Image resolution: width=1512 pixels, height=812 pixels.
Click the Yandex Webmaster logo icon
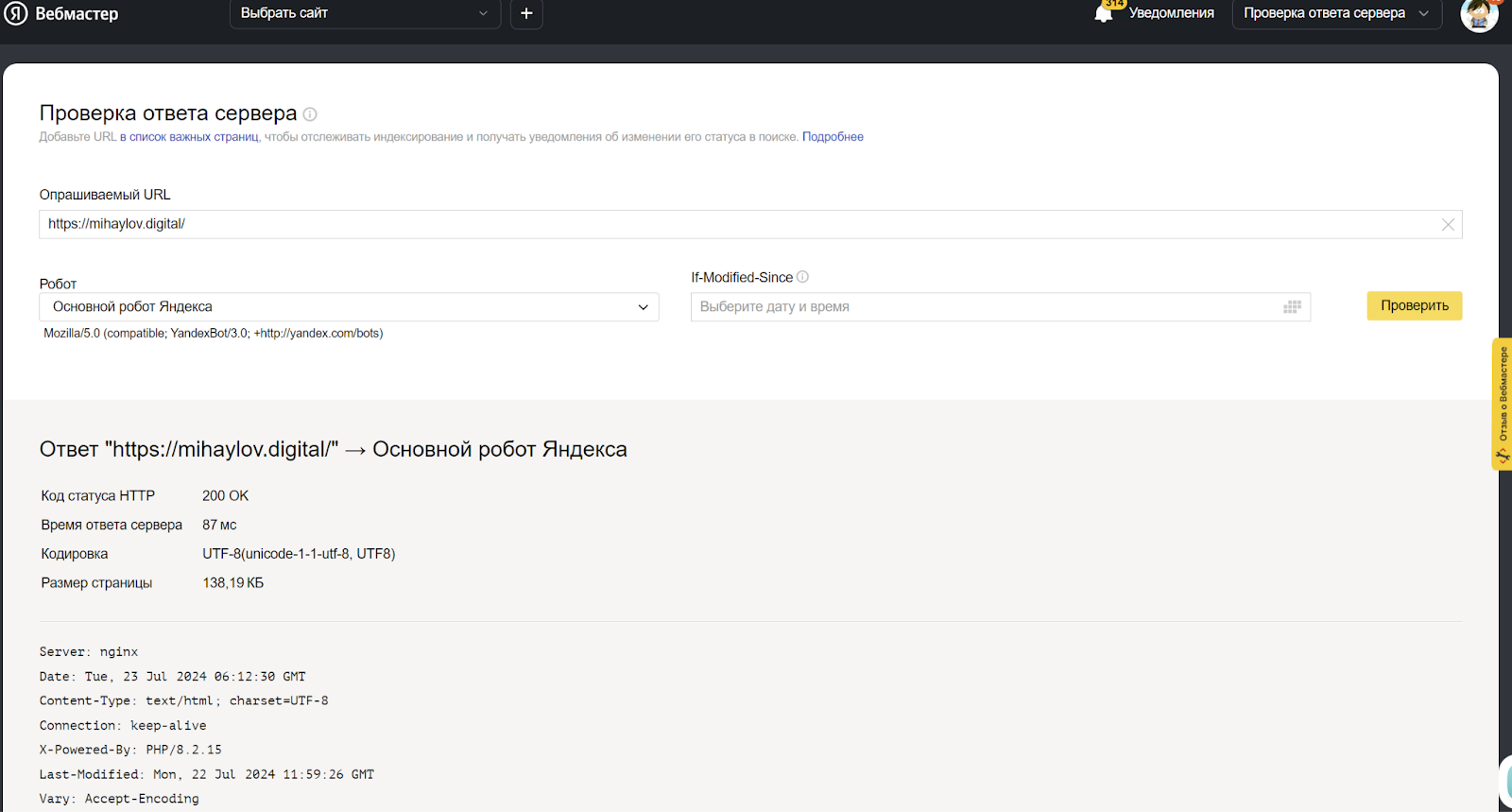[x=16, y=13]
